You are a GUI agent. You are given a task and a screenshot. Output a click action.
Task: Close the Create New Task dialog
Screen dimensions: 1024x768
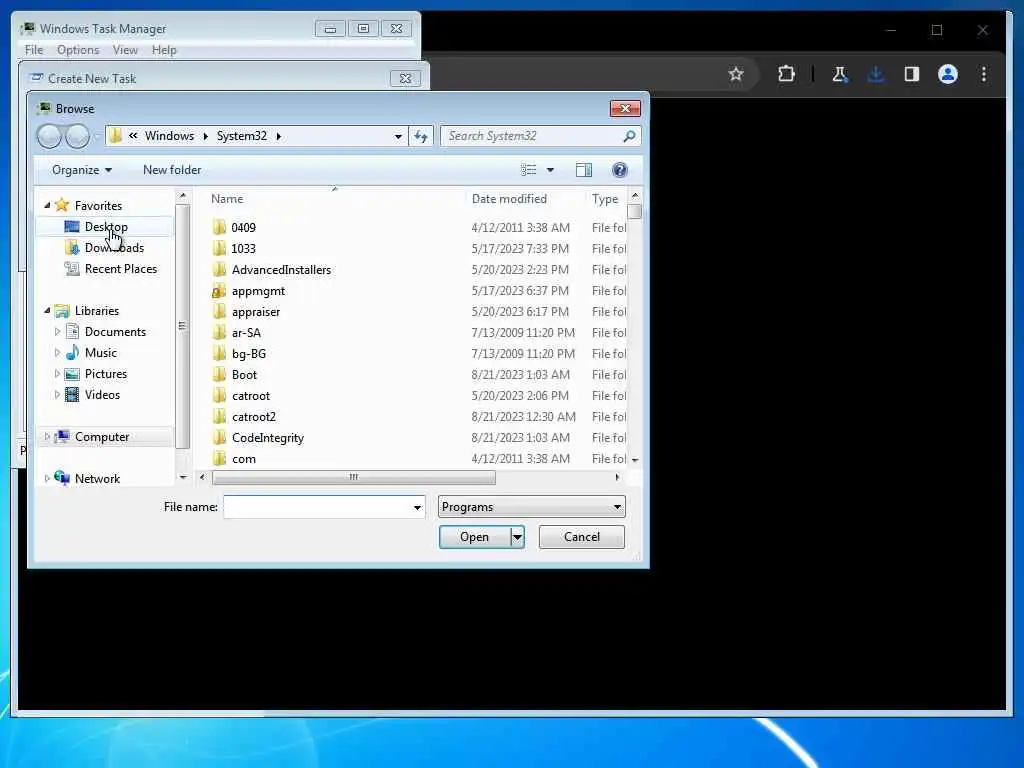[x=405, y=78]
